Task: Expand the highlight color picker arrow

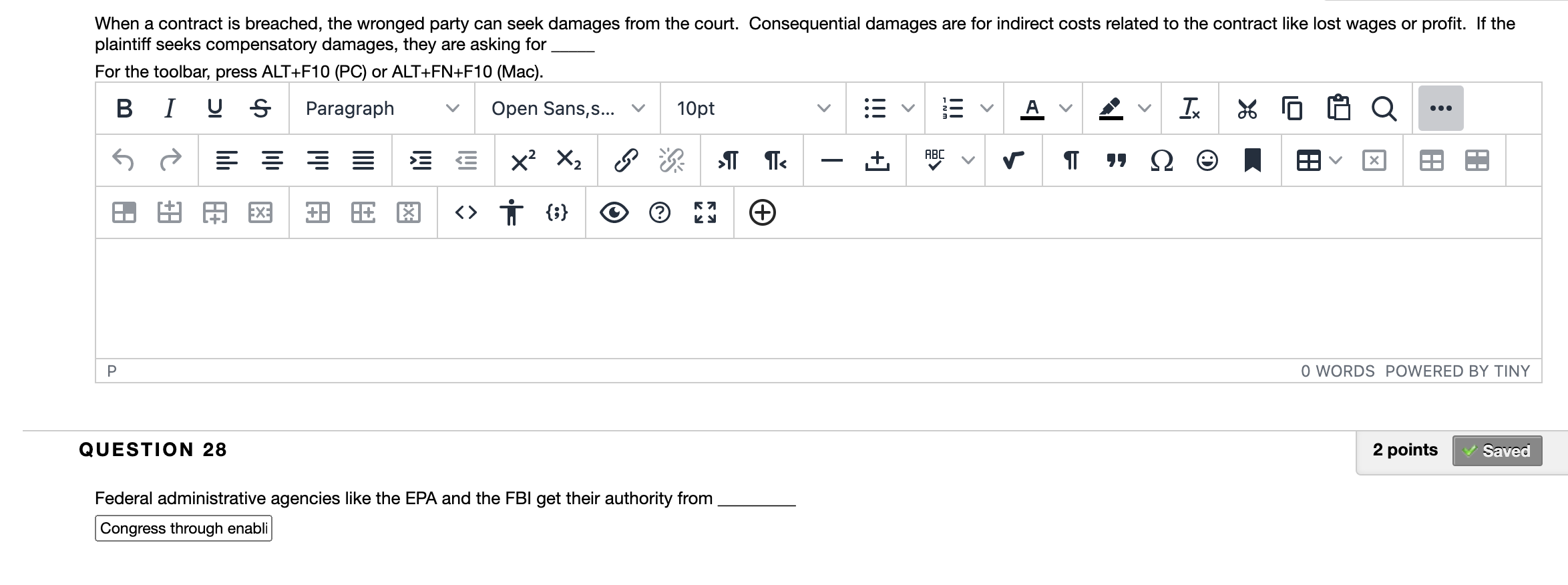Action: [x=1145, y=108]
